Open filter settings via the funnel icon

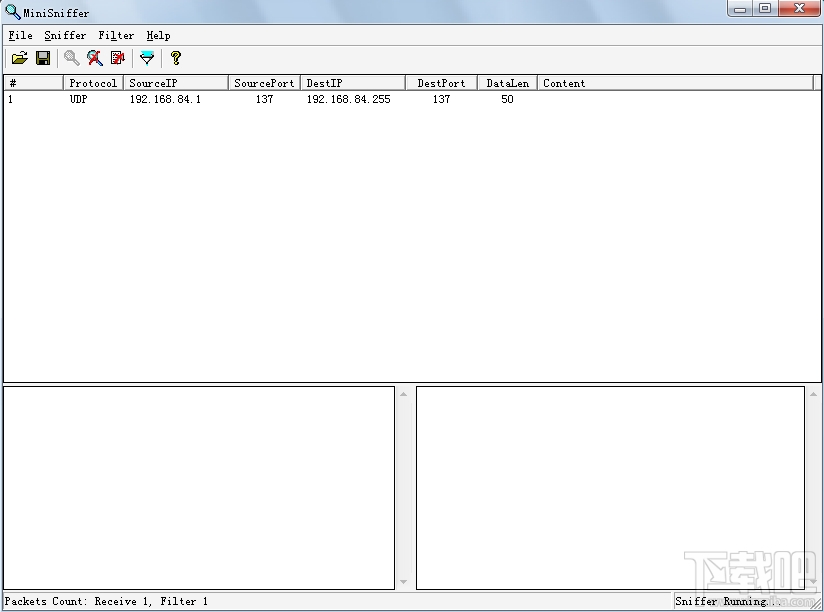coord(147,58)
